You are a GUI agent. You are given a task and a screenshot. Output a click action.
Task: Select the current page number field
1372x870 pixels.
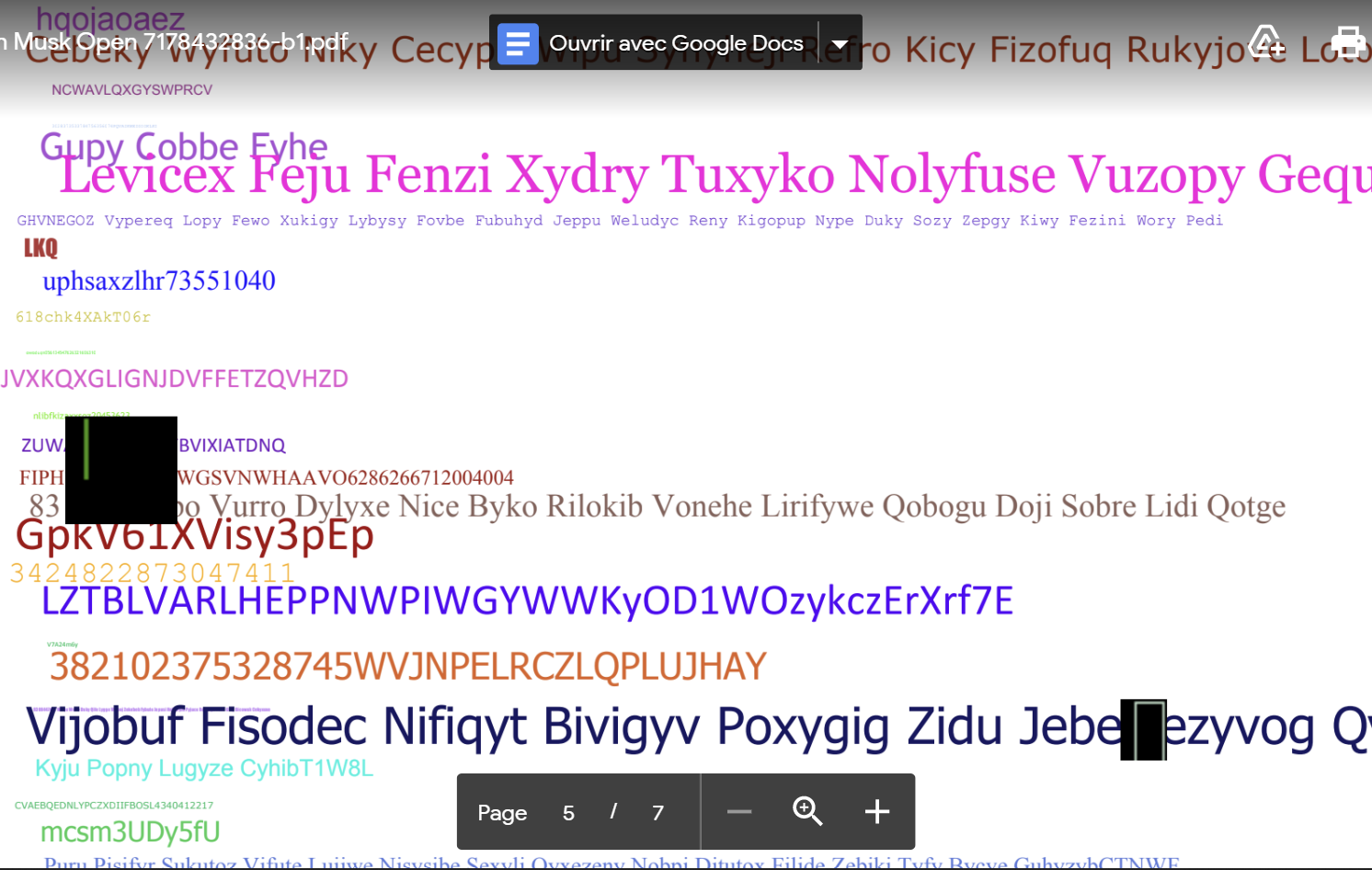(568, 813)
